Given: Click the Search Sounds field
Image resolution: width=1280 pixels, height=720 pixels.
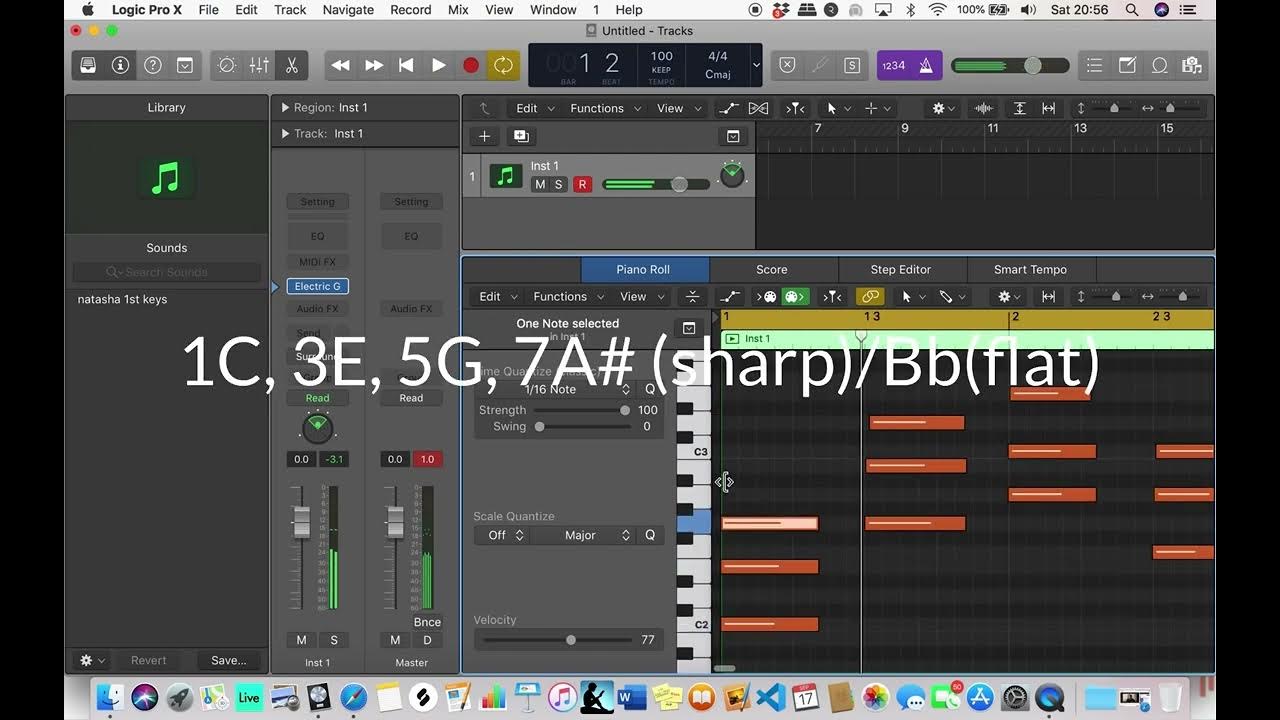Looking at the screenshot, I should 167,272.
